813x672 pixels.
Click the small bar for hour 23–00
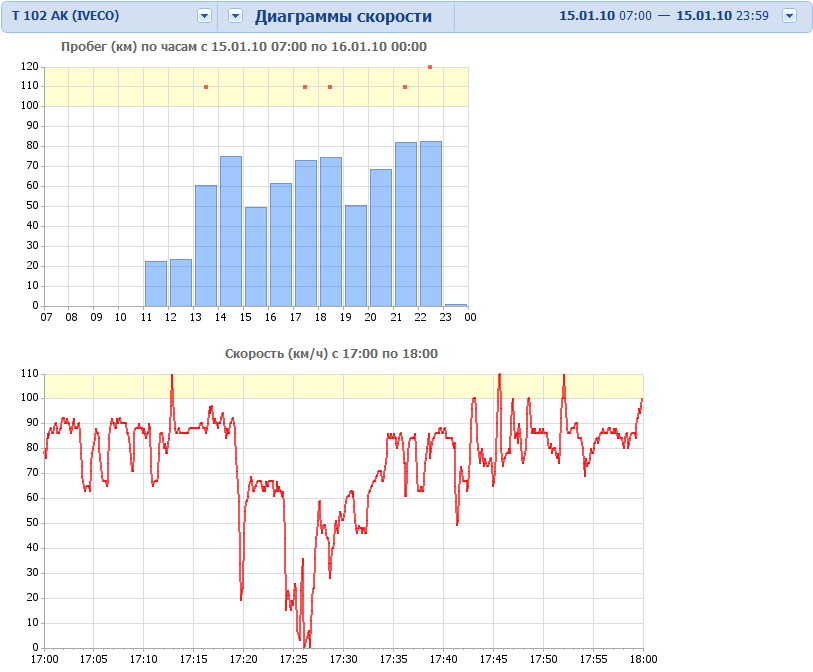tap(456, 305)
